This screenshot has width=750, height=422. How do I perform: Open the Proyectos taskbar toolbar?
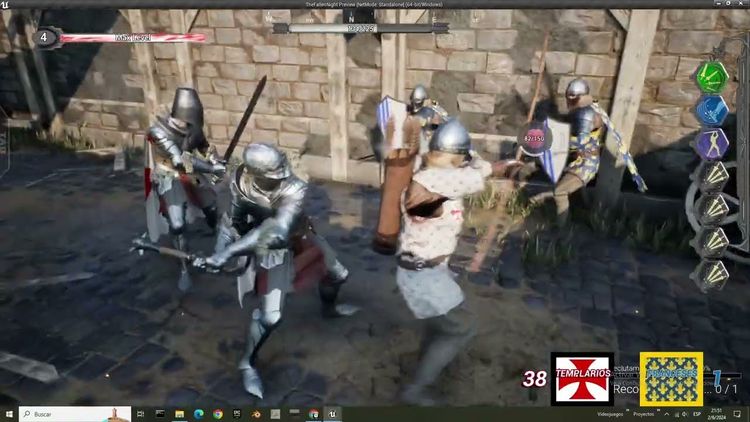643,414
